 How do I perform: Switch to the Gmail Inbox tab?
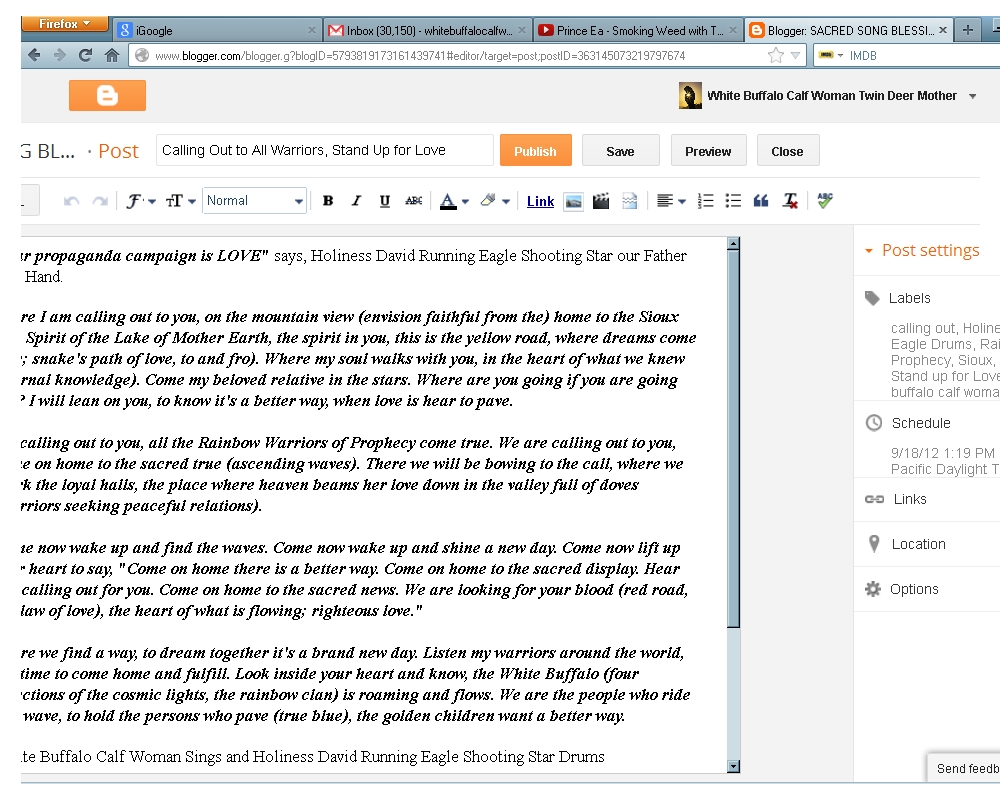(x=427, y=30)
